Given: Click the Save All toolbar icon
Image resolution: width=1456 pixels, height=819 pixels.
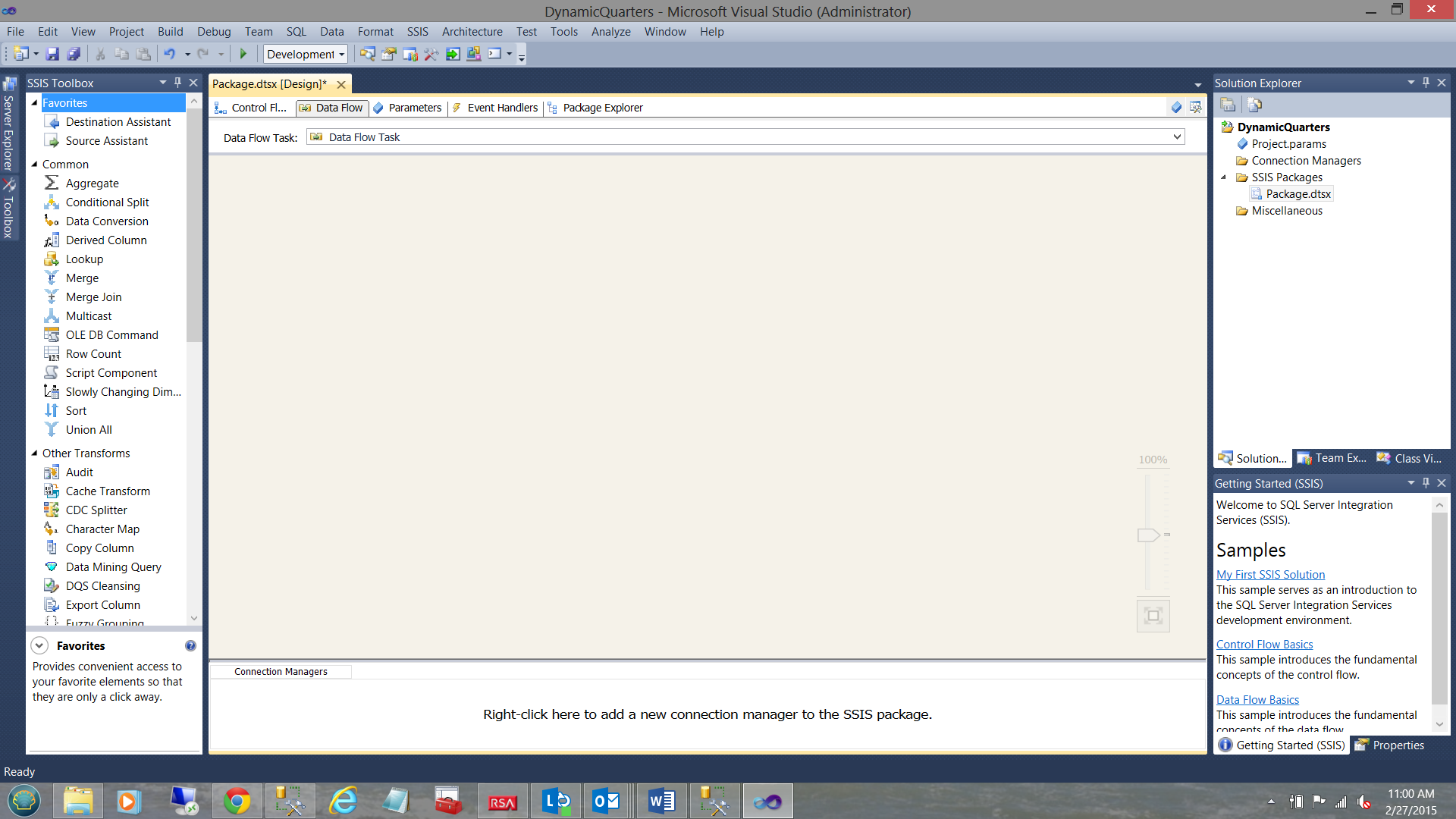Looking at the screenshot, I should click(x=74, y=54).
